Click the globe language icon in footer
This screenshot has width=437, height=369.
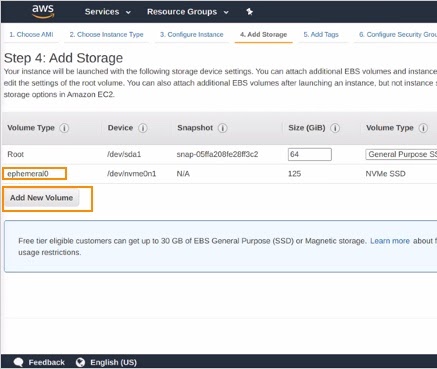click(x=80, y=362)
